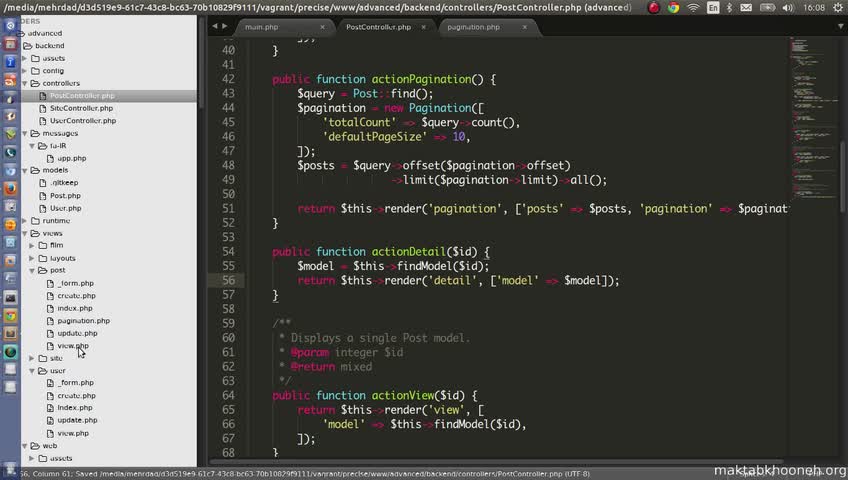Open the Firefox icon in the launcher
This screenshot has height=480, width=848.
pyautogui.click(x=10, y=189)
